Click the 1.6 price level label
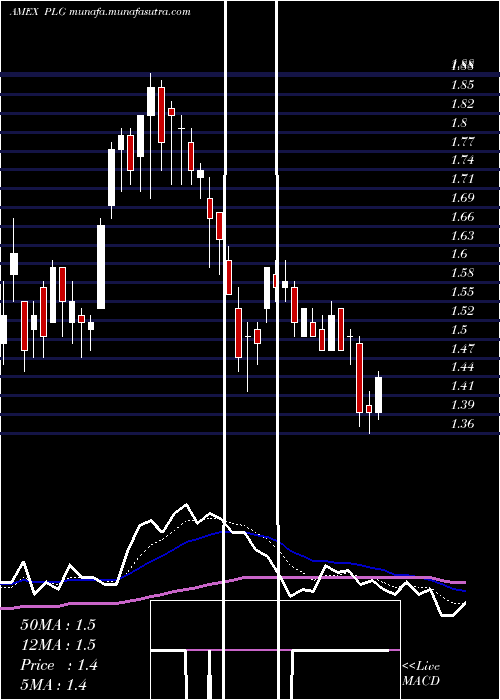 pos(459,254)
